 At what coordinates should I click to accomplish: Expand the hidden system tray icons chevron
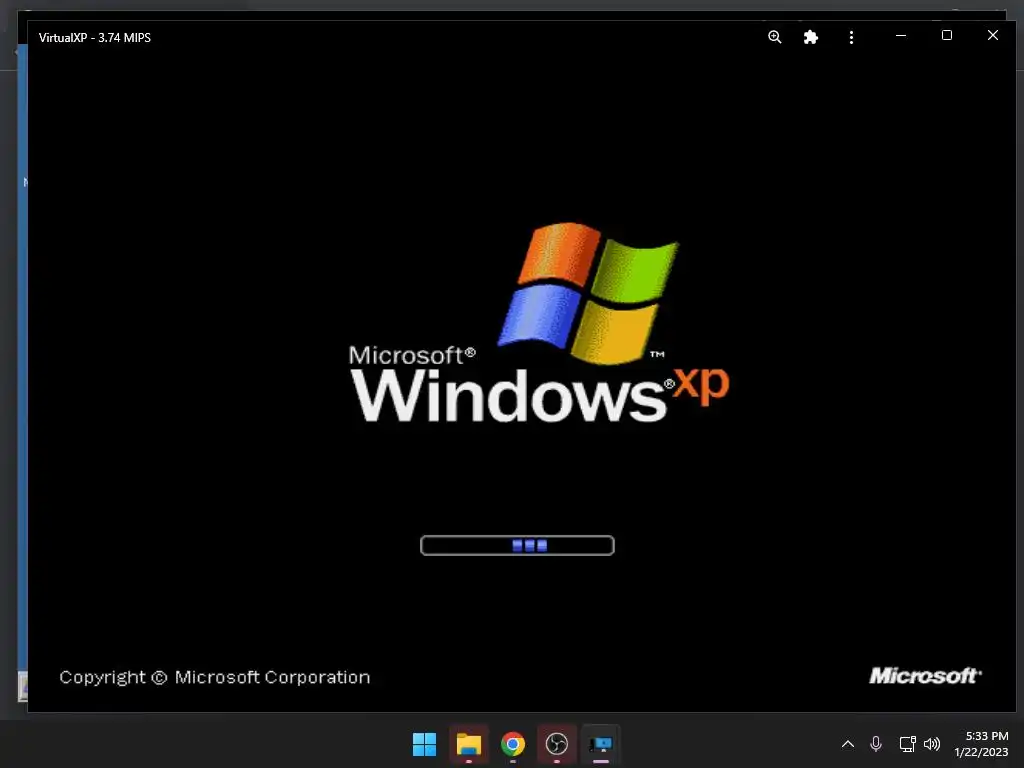click(848, 744)
